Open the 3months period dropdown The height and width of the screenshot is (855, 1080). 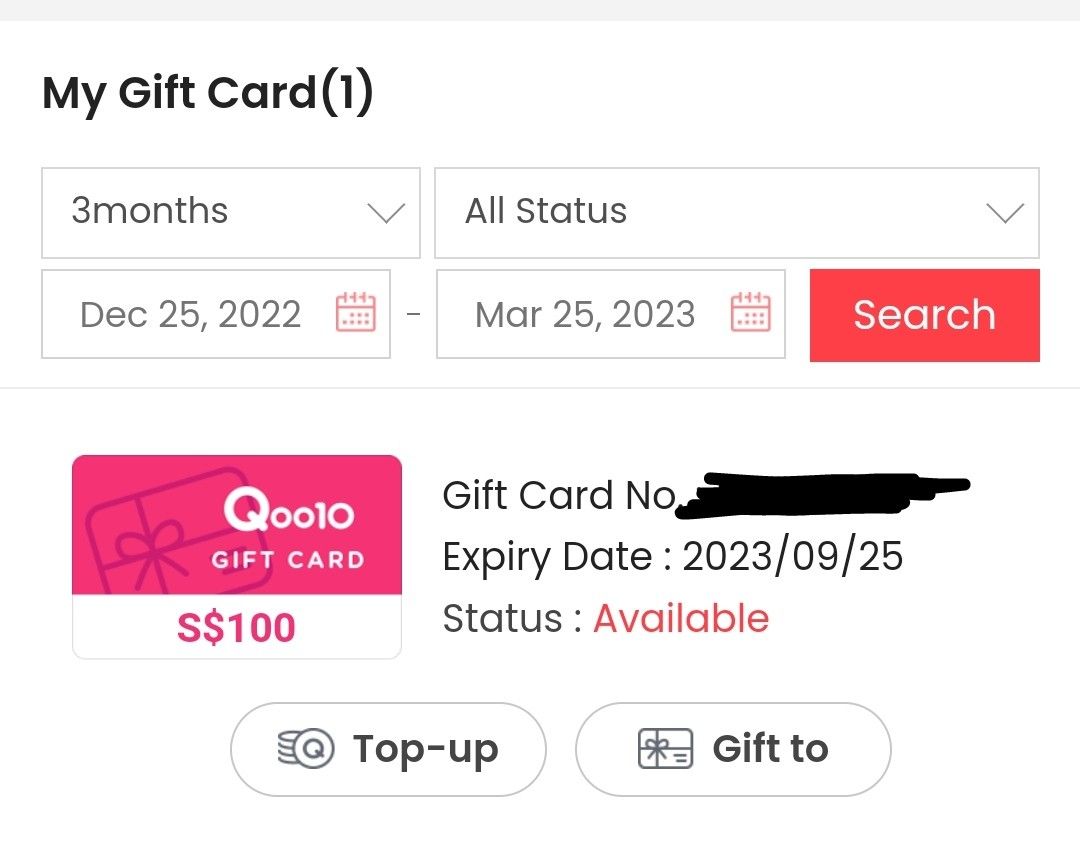pyautogui.click(x=230, y=212)
